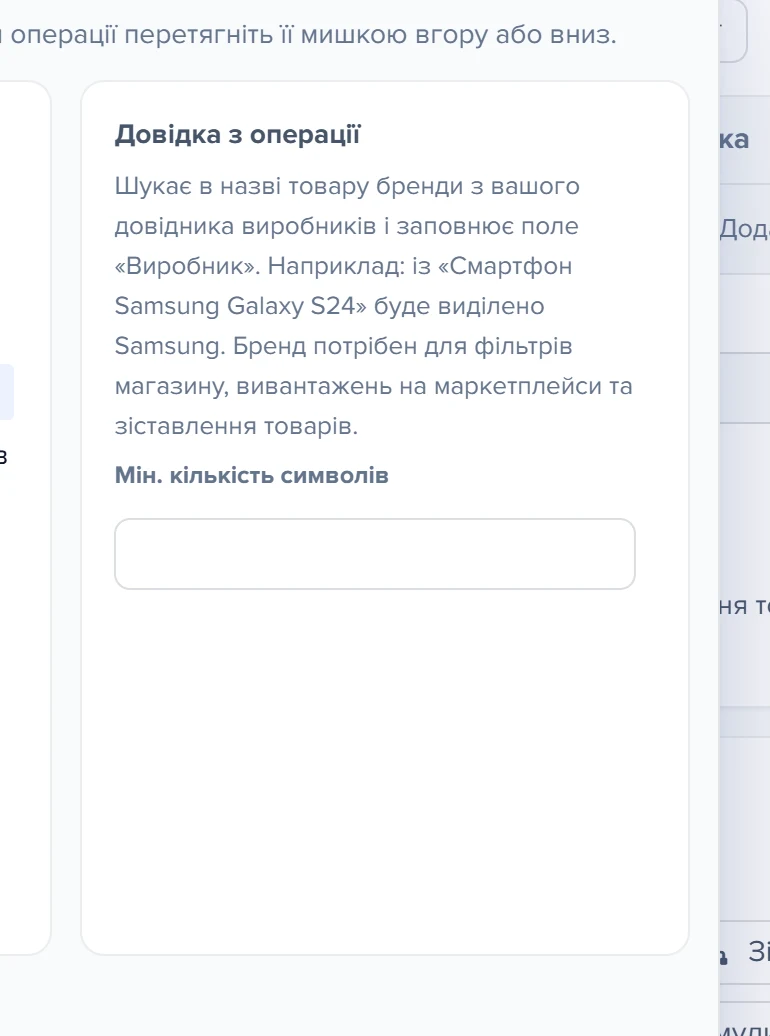770x1036 pixels.
Task: Click the operation help text about 'Samsung Galaxy S24'
Action: (373, 306)
